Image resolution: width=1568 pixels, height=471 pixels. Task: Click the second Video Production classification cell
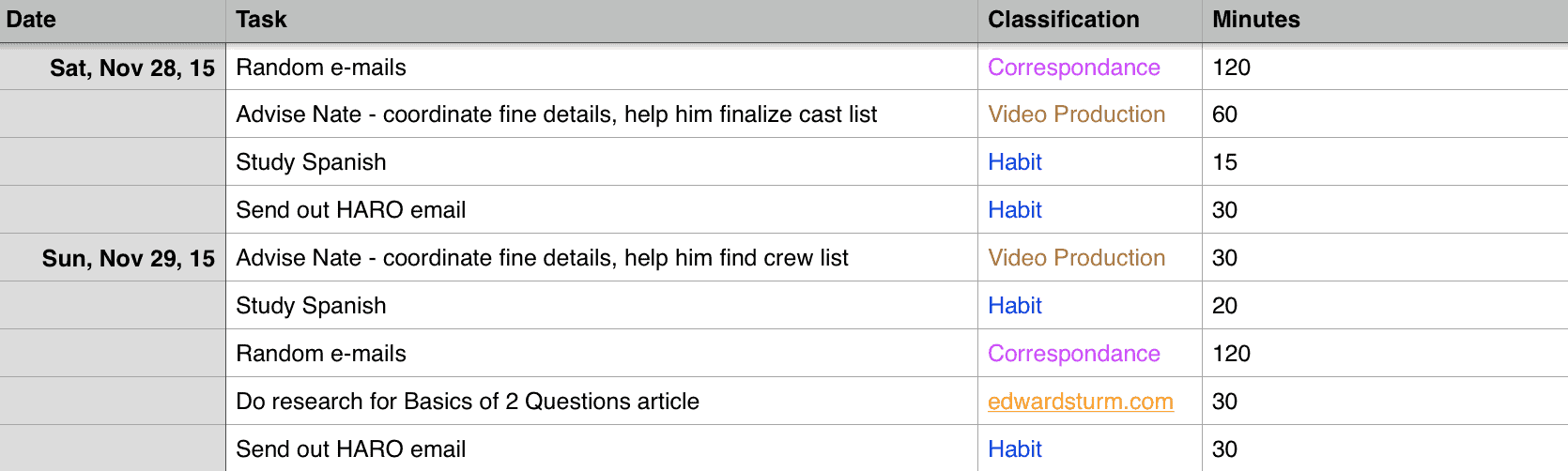click(1090, 258)
